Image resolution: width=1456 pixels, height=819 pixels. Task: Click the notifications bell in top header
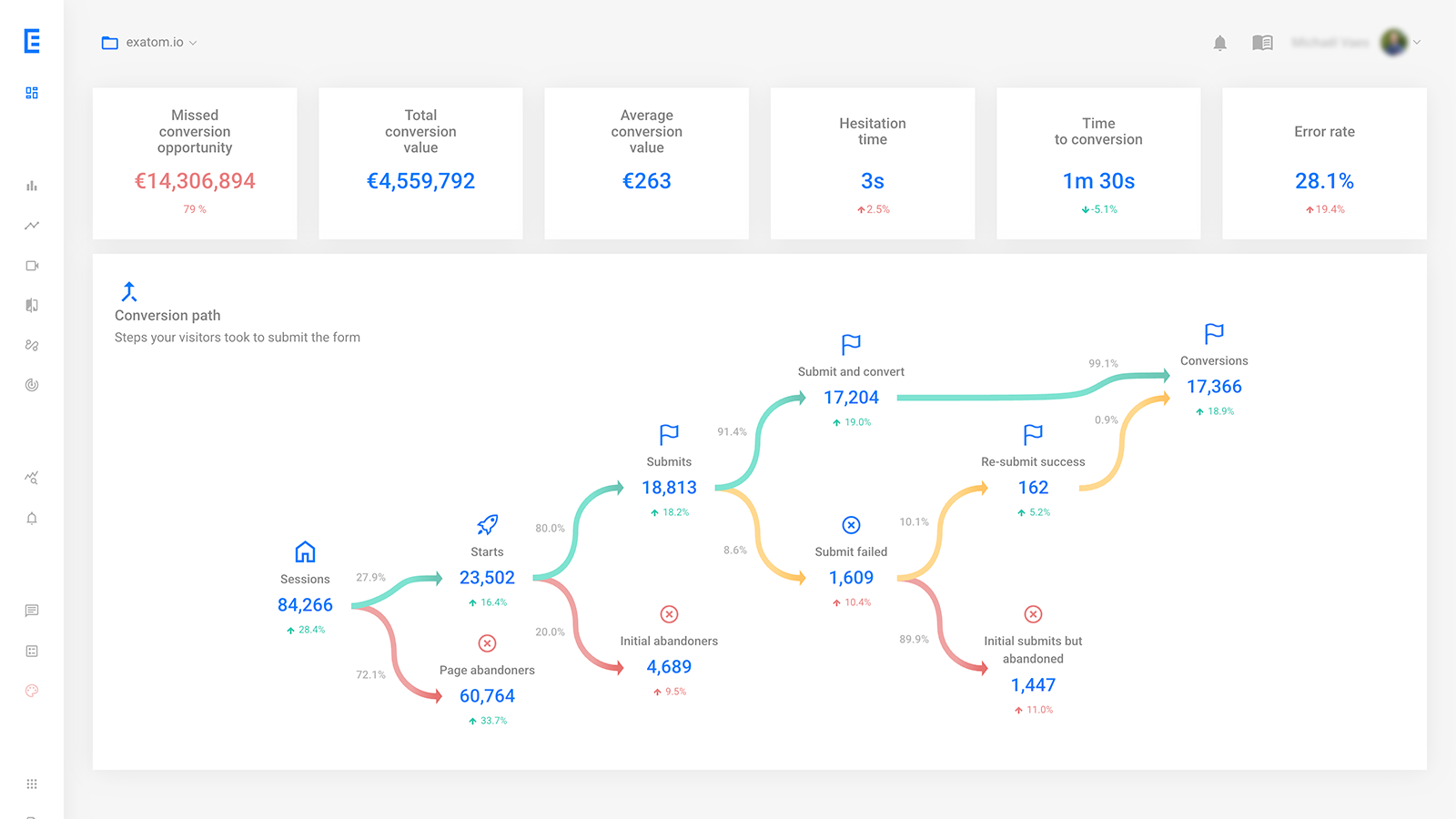coord(1220,43)
